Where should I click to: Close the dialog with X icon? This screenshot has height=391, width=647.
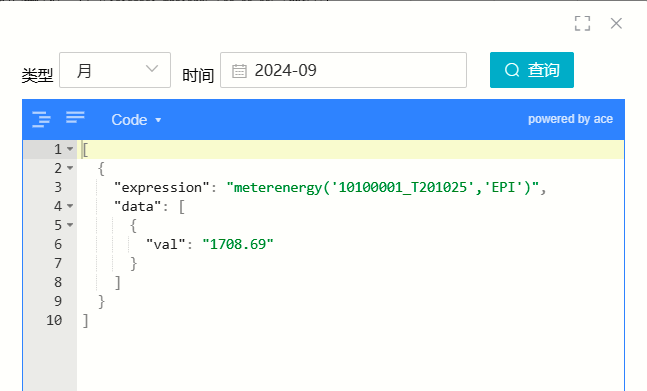click(616, 24)
